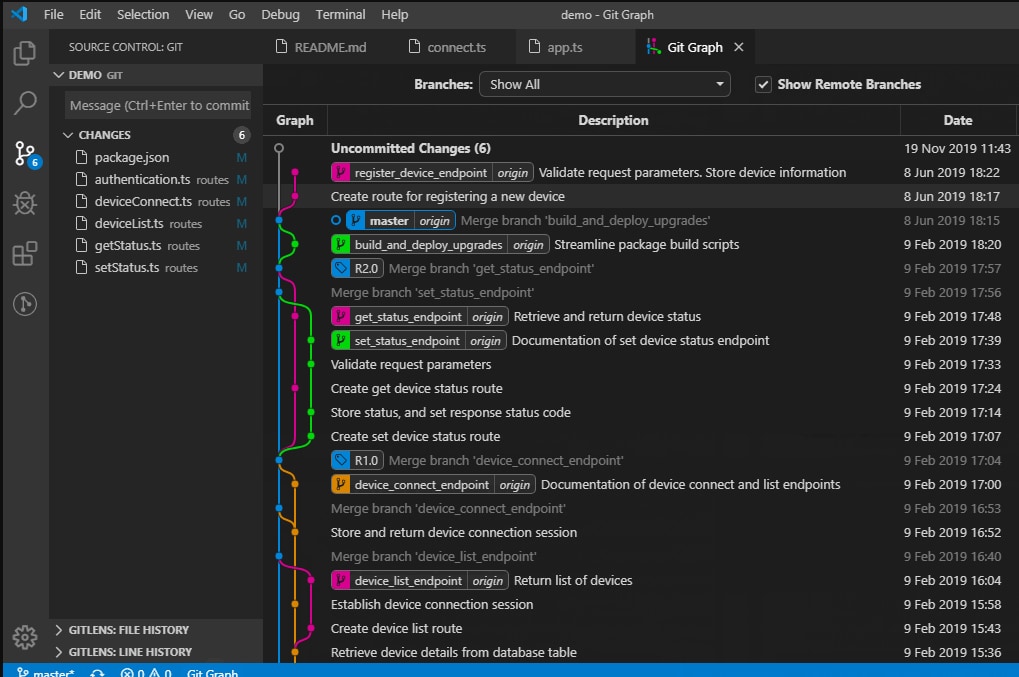Select commit 'Create route for registering a new device'
1019x677 pixels.
640,196
